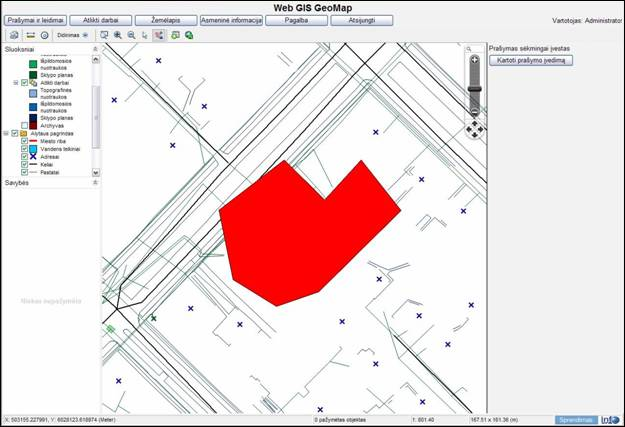The image size is (625, 427).
Task: Click the Sprendimas button in status bar
Action: coord(576,420)
